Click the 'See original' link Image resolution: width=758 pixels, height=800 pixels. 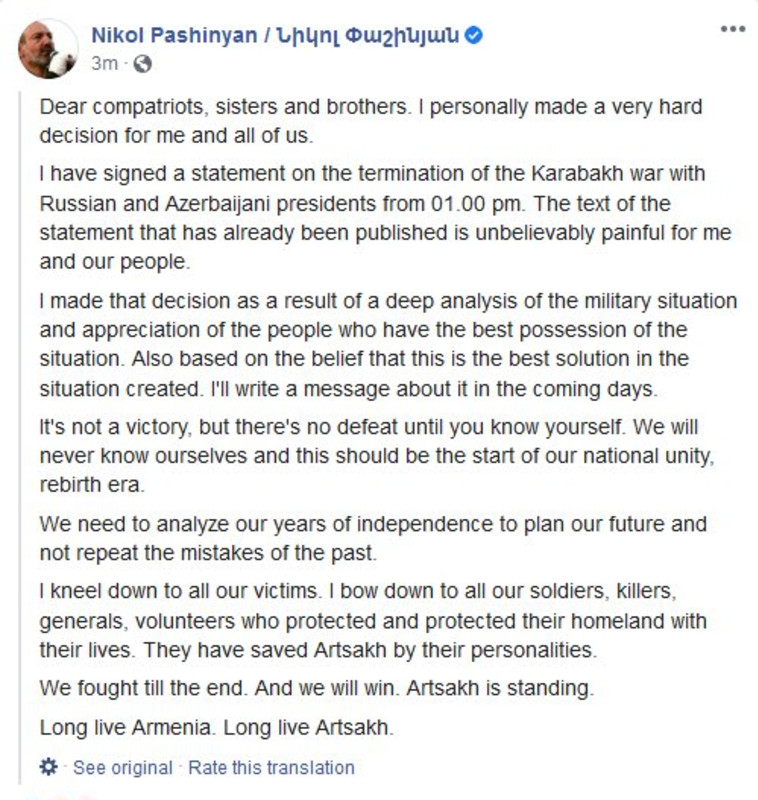(122, 768)
